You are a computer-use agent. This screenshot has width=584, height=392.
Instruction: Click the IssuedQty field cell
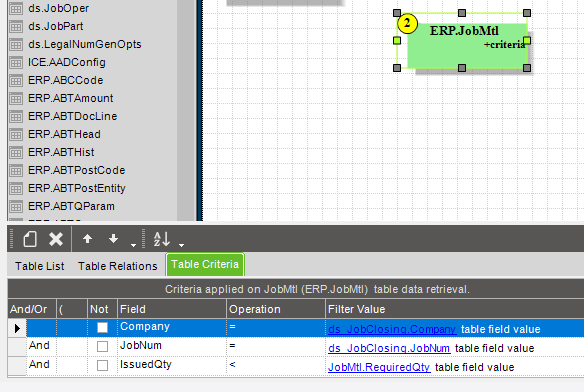coord(172,365)
